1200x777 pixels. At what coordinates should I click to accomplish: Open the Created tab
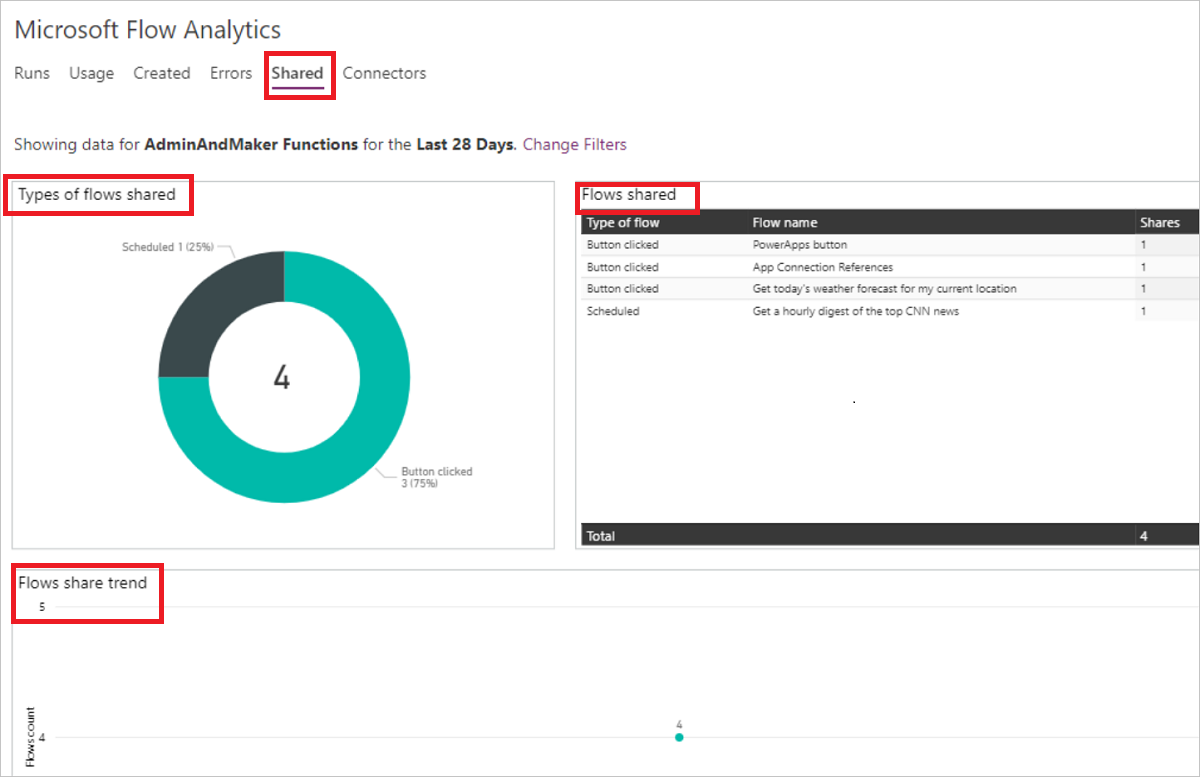click(161, 73)
